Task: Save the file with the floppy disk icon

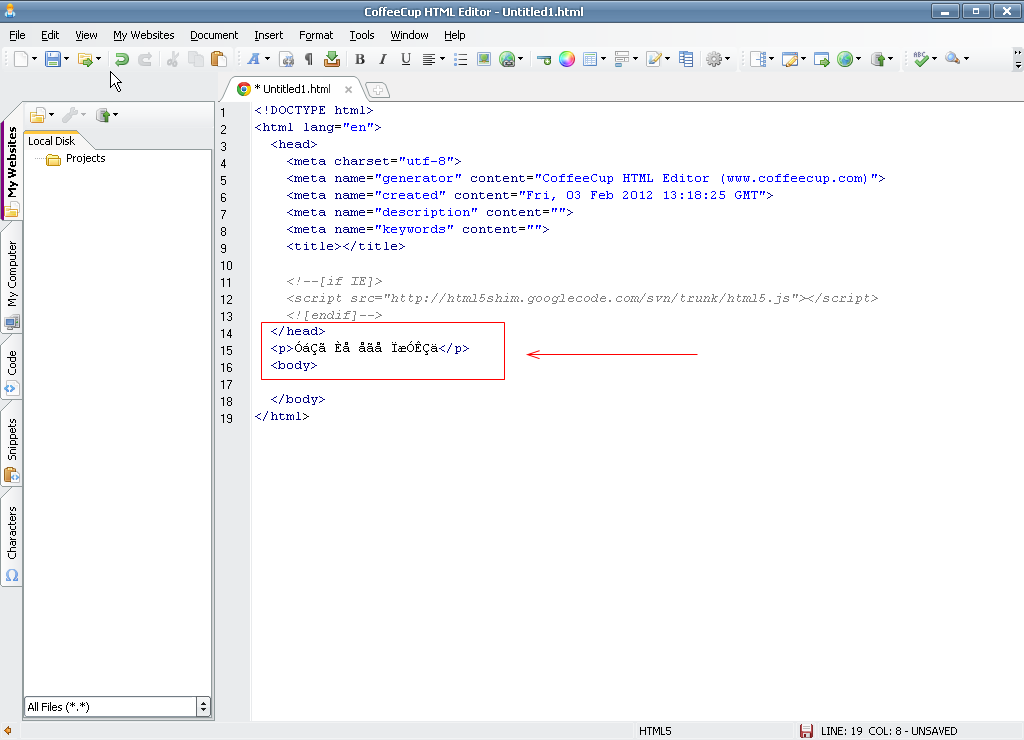Action: (x=53, y=59)
